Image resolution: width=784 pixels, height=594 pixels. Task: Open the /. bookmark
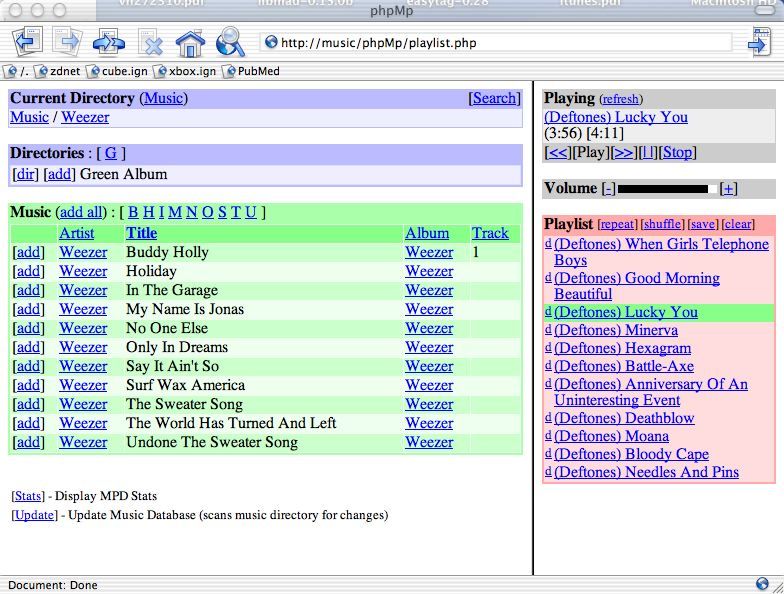(17, 72)
